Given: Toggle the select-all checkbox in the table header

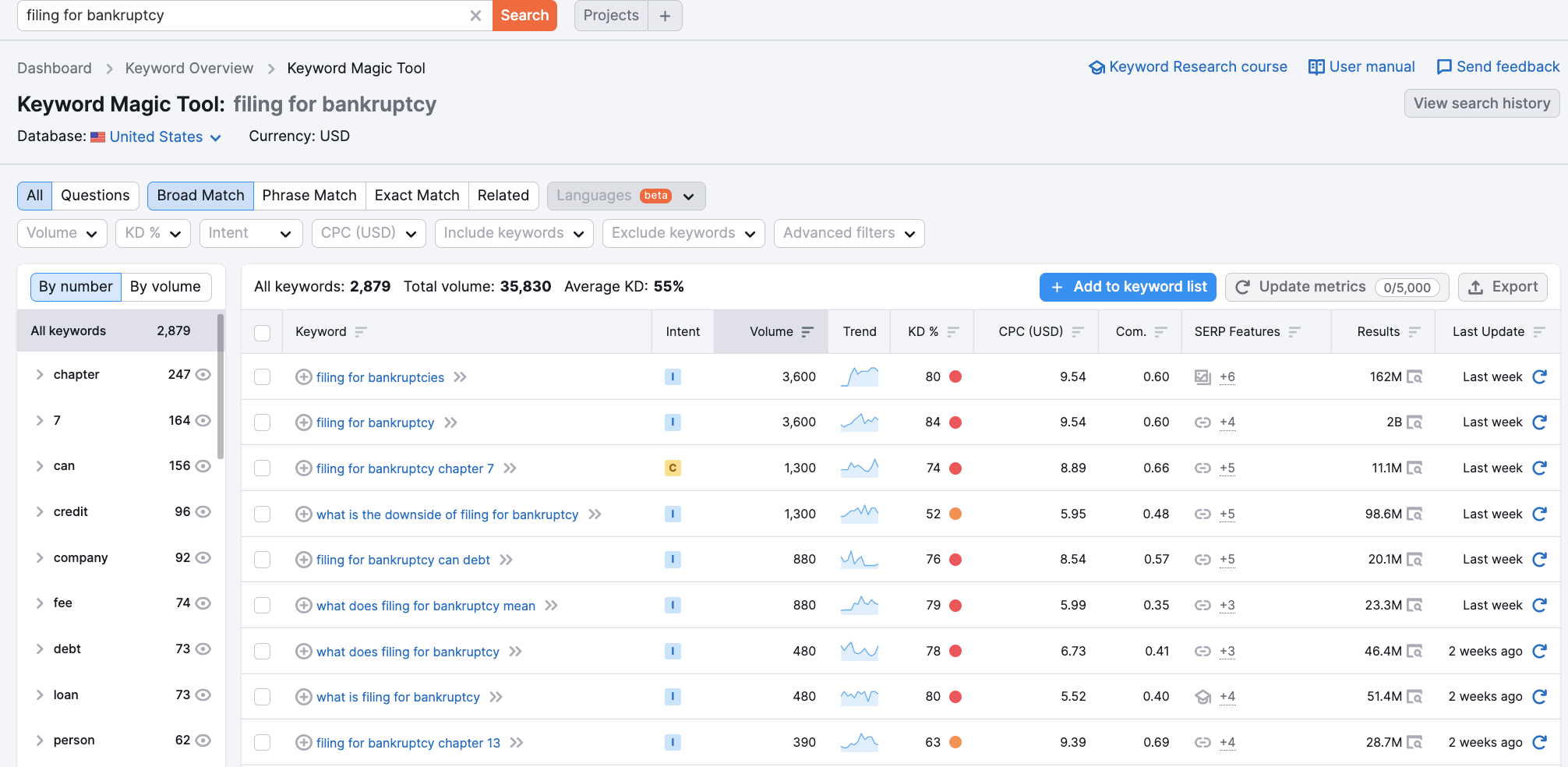Looking at the screenshot, I should coord(263,333).
